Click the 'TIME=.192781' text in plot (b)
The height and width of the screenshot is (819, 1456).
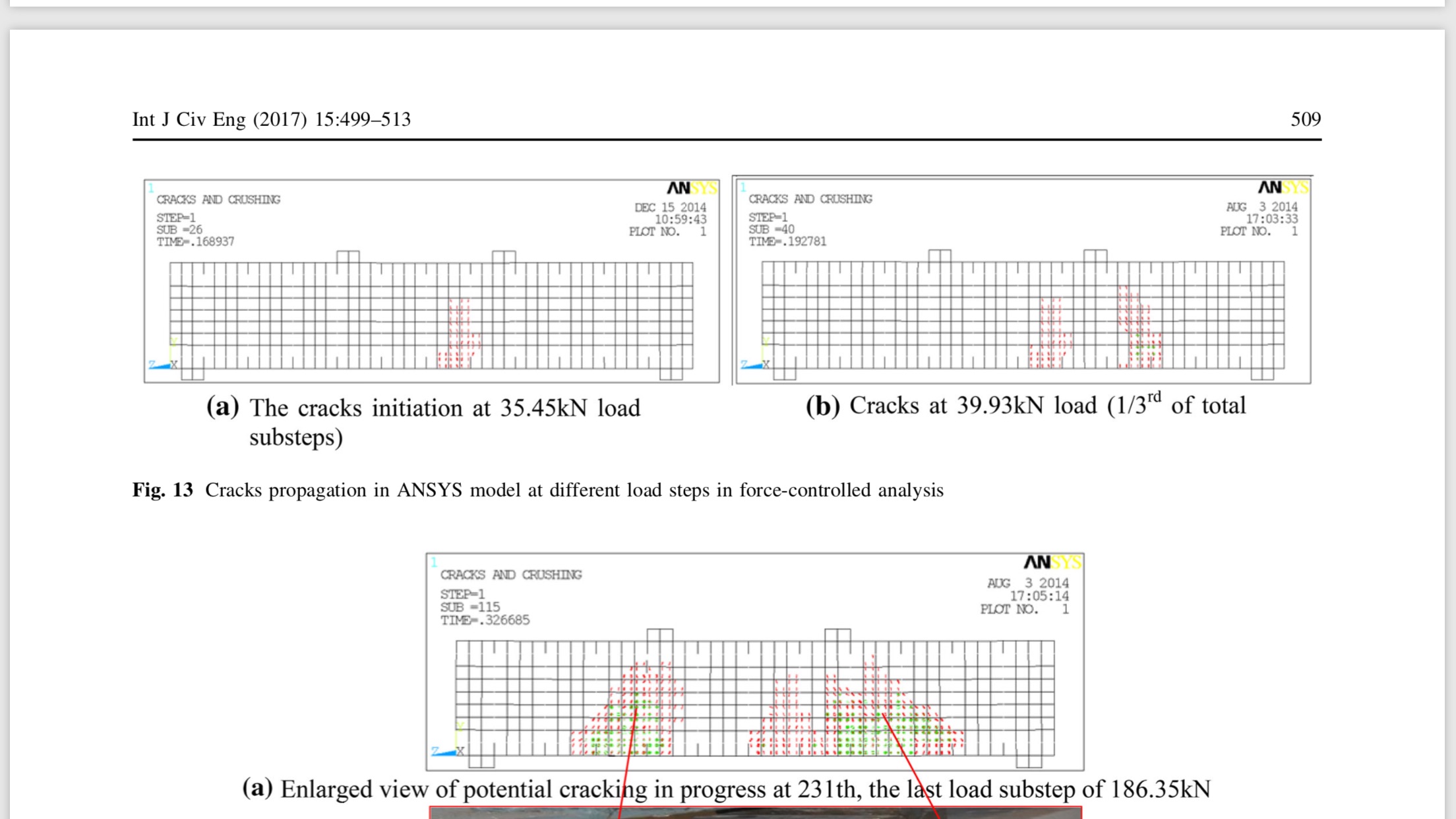(787, 241)
